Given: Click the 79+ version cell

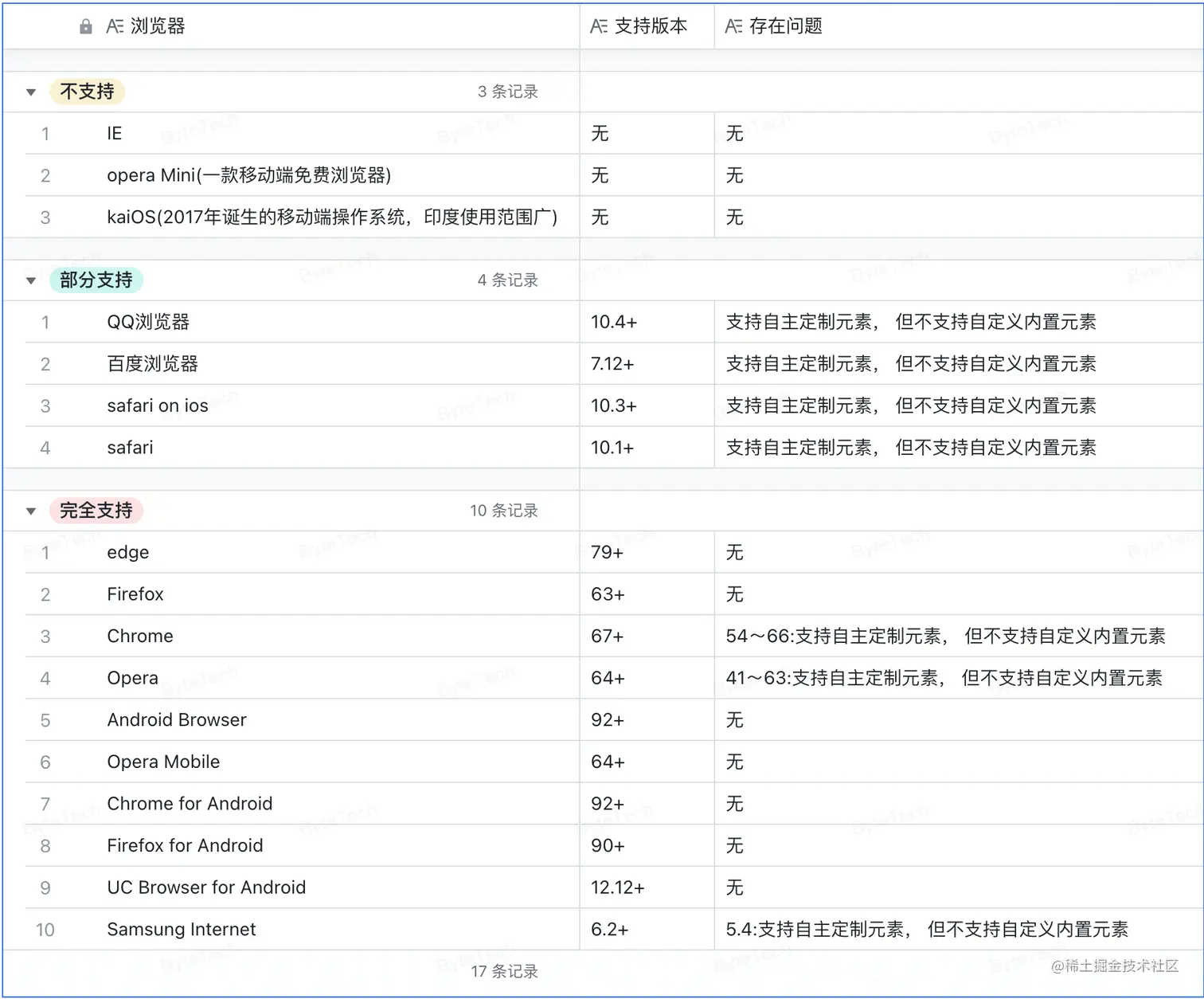Looking at the screenshot, I should coord(647,552).
